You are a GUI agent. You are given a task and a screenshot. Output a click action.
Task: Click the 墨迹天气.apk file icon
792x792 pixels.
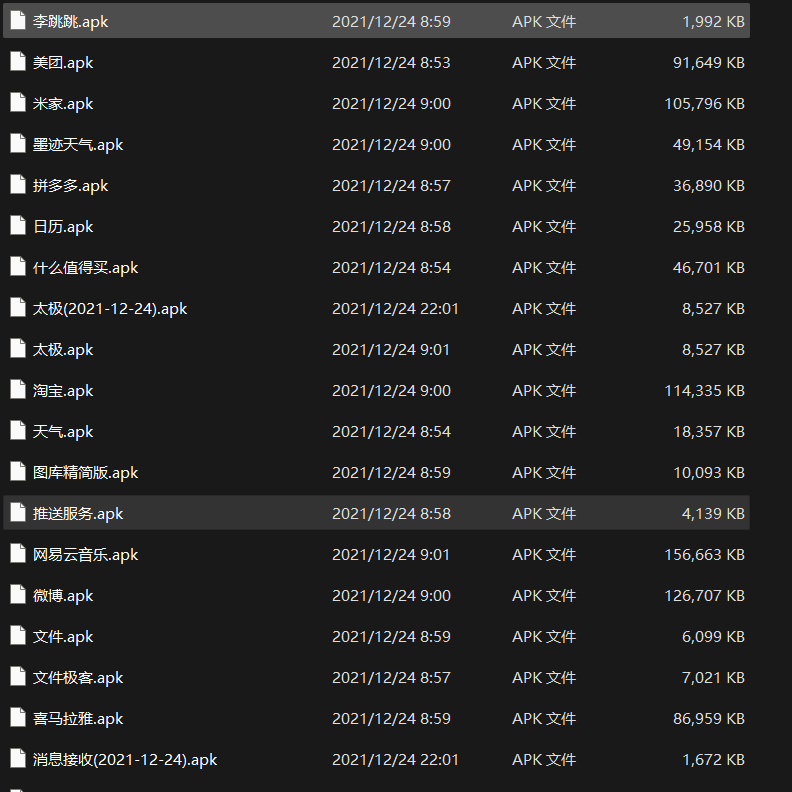click(x=17, y=144)
